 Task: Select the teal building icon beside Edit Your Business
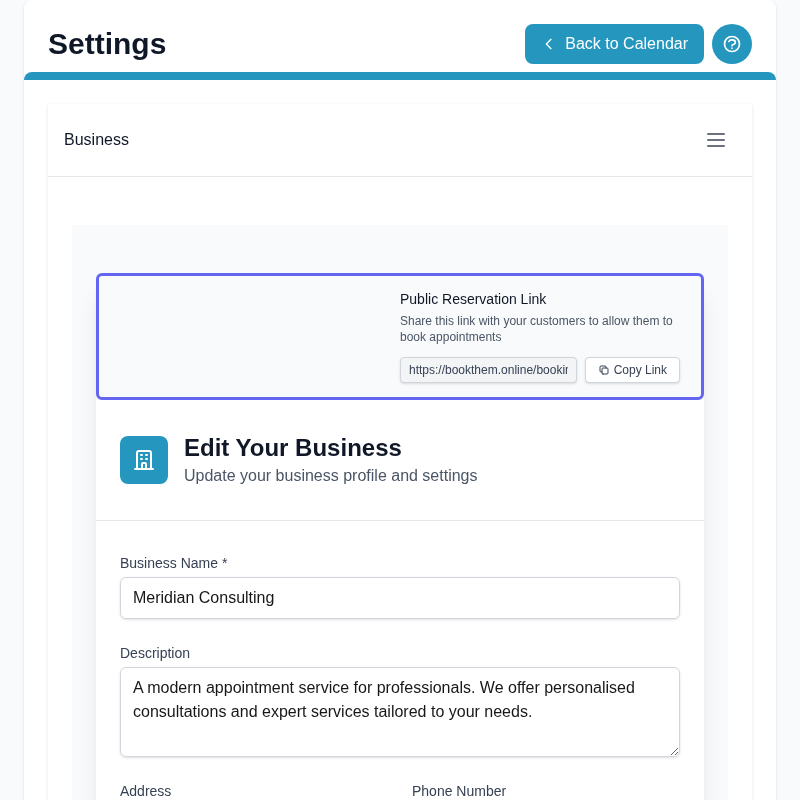tap(144, 460)
